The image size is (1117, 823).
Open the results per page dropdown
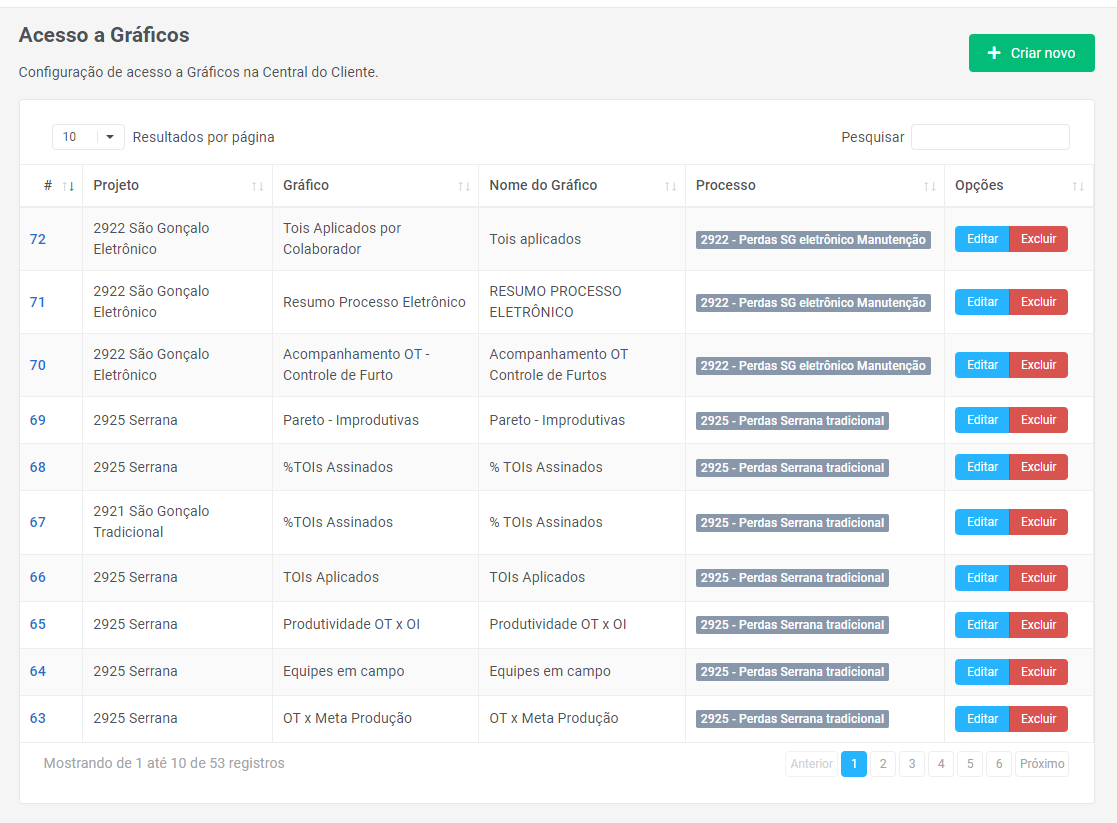pos(88,137)
